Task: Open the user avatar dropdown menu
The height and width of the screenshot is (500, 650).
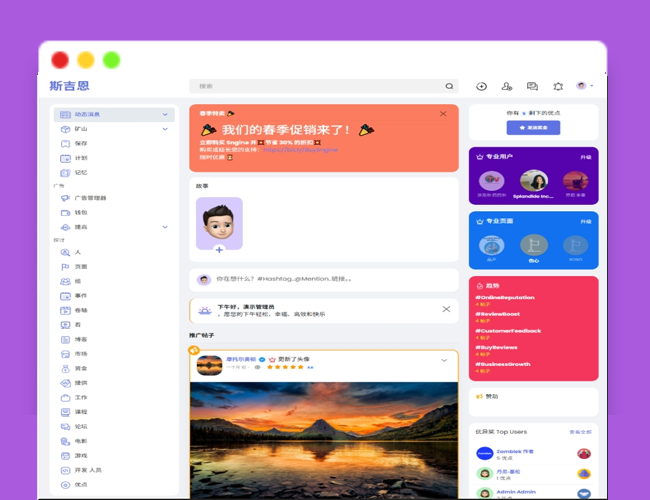Action: pos(585,86)
